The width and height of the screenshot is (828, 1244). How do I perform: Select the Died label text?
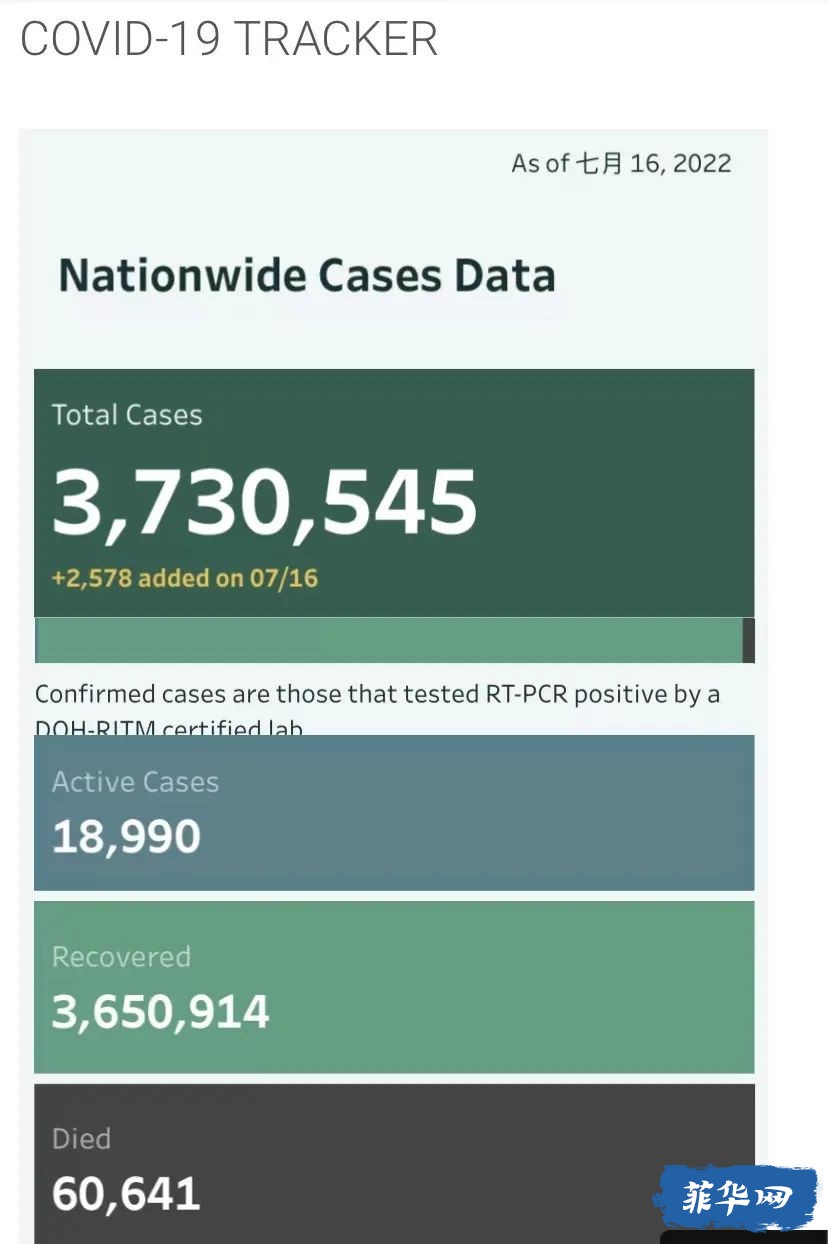(x=81, y=1139)
